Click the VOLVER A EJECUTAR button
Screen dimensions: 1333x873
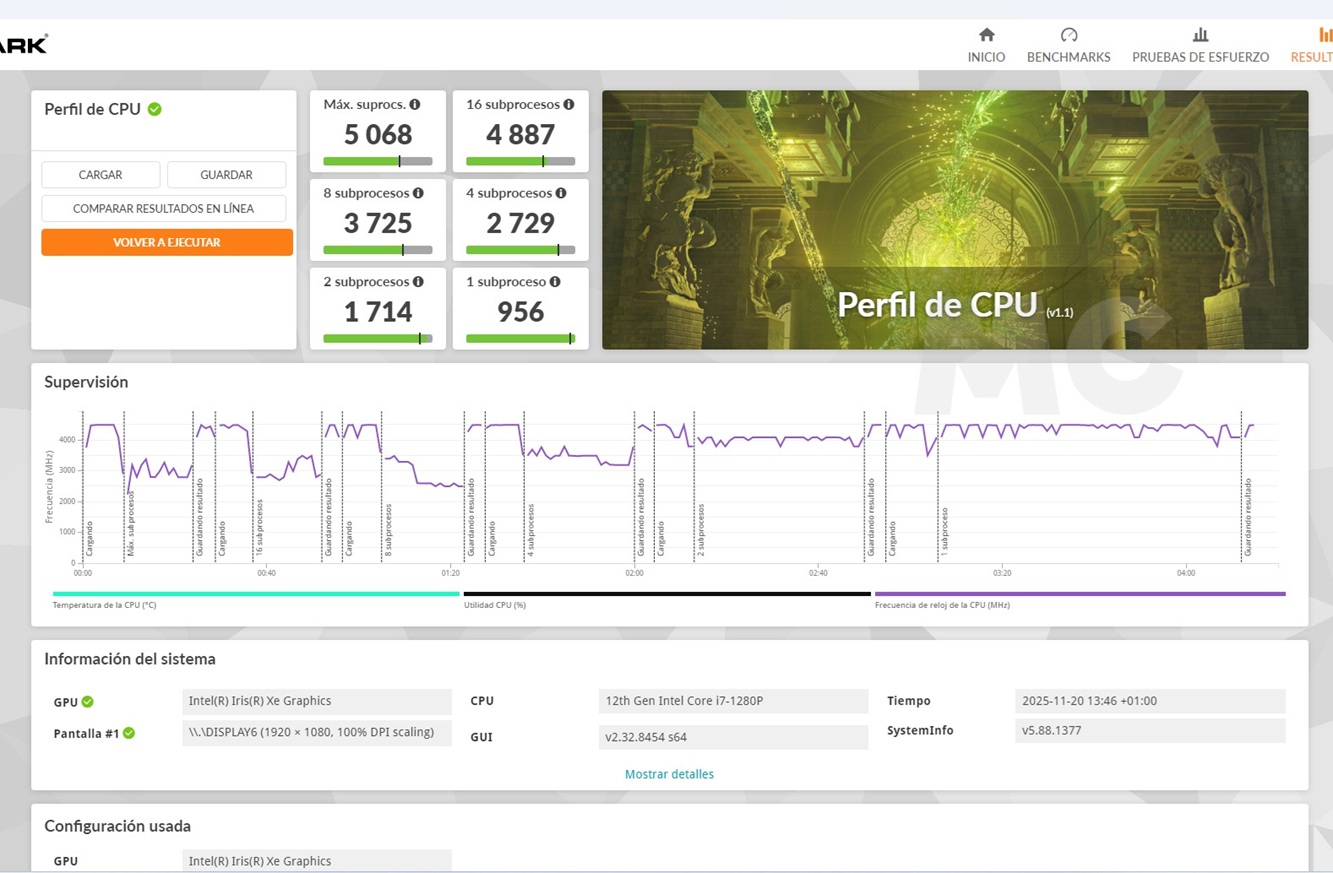tap(167, 241)
